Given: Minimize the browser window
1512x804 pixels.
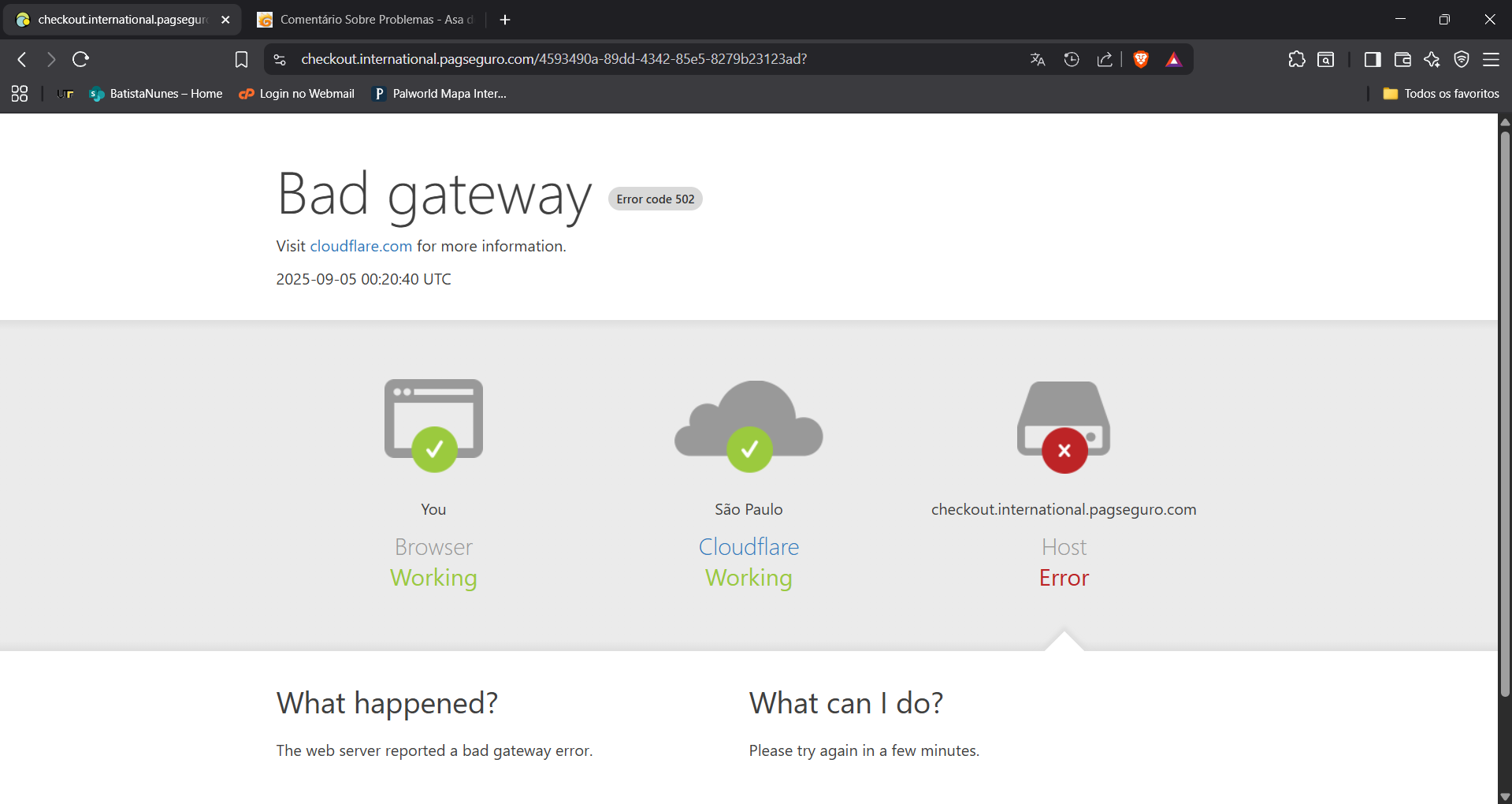Looking at the screenshot, I should coord(1400,20).
